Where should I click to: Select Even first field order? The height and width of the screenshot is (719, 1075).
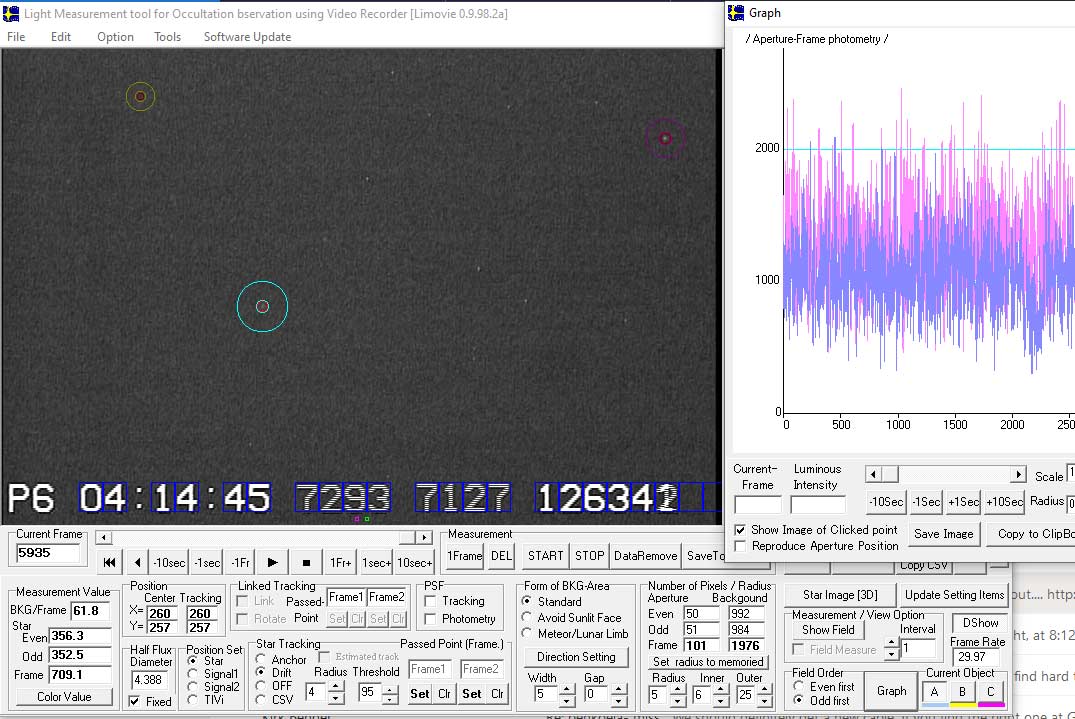799,686
